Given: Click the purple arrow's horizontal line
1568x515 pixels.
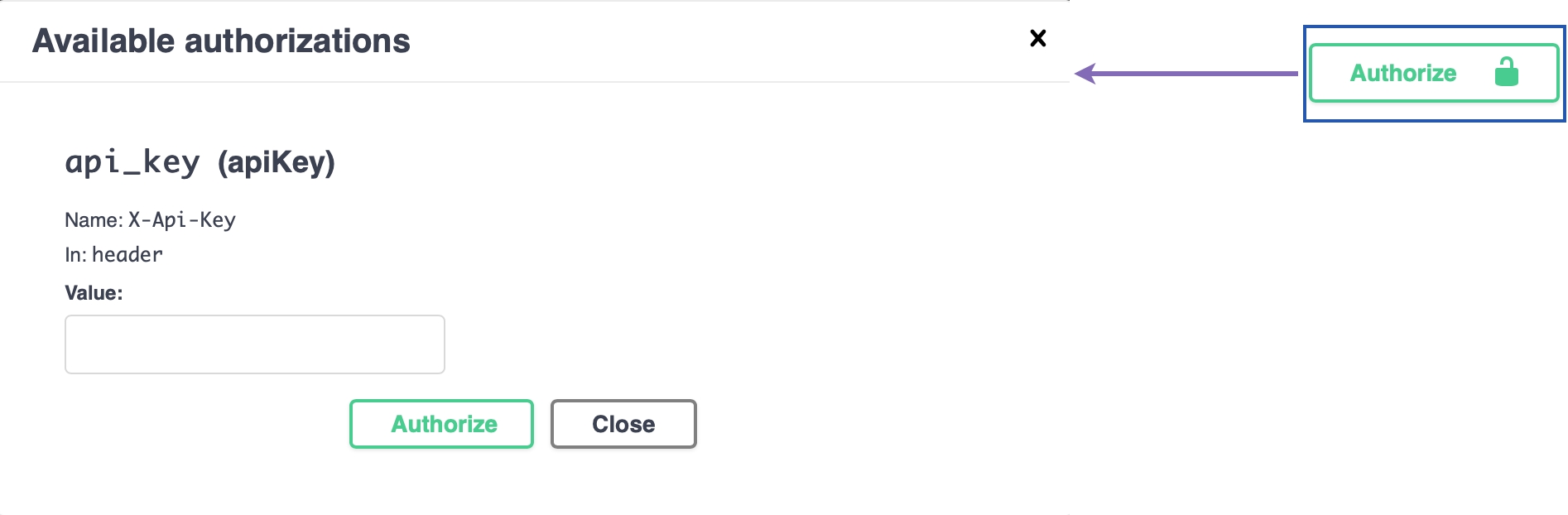Looking at the screenshot, I should coord(1200,74).
